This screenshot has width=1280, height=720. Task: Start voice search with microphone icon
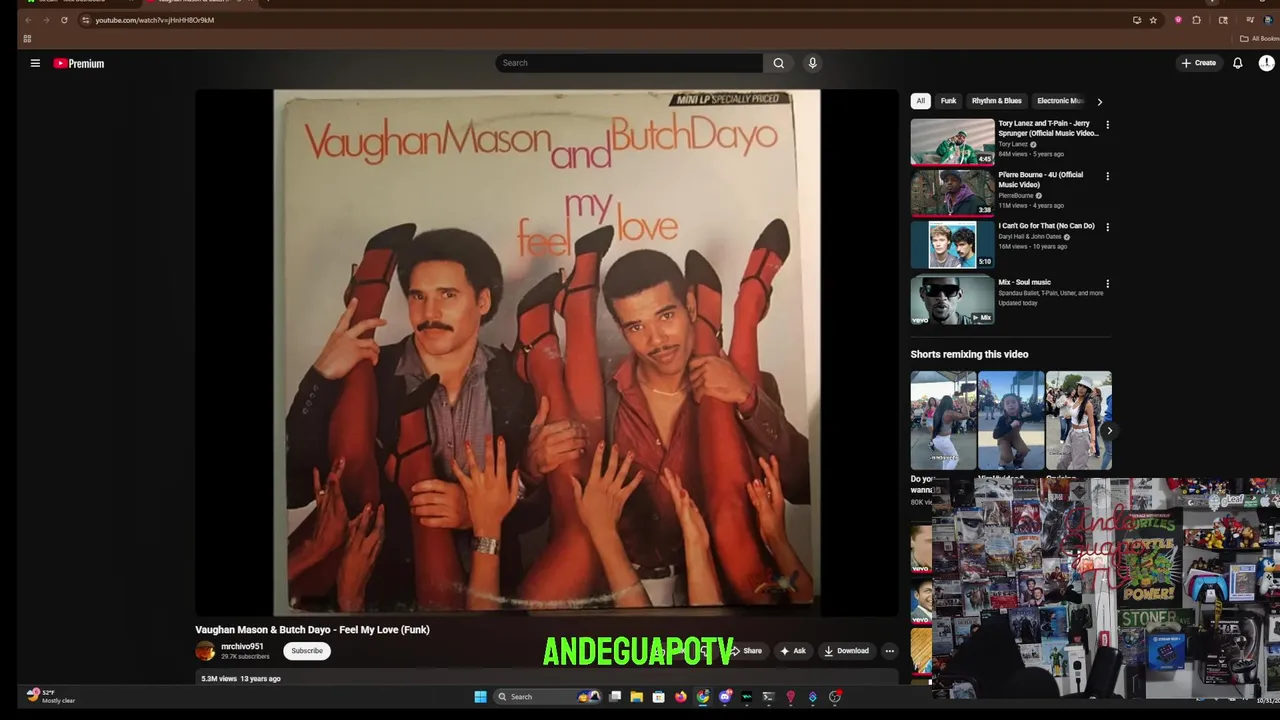(x=812, y=63)
